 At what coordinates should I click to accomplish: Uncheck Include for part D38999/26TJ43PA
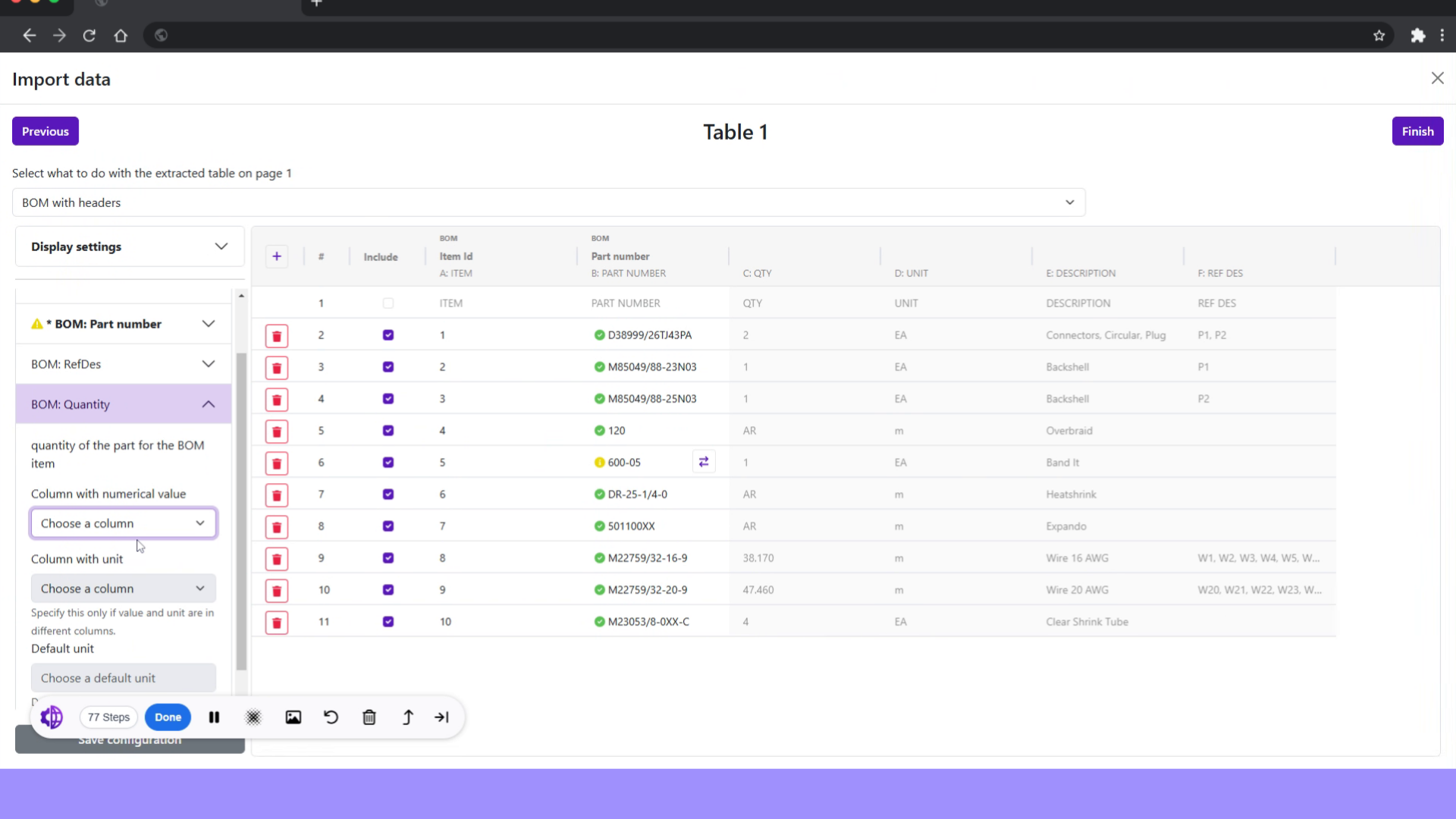(388, 334)
